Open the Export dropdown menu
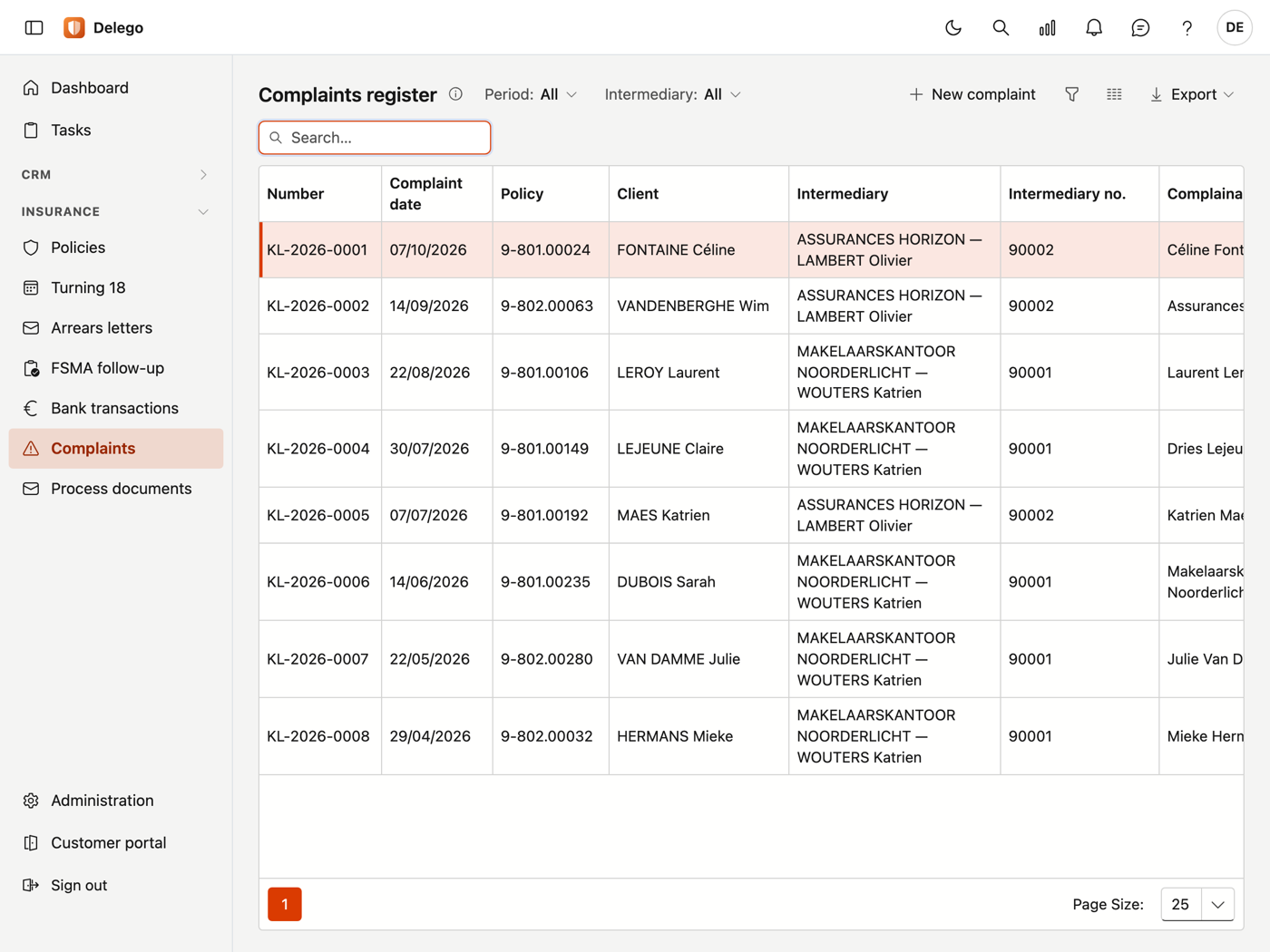This screenshot has width=1270, height=952. pos(1192,94)
